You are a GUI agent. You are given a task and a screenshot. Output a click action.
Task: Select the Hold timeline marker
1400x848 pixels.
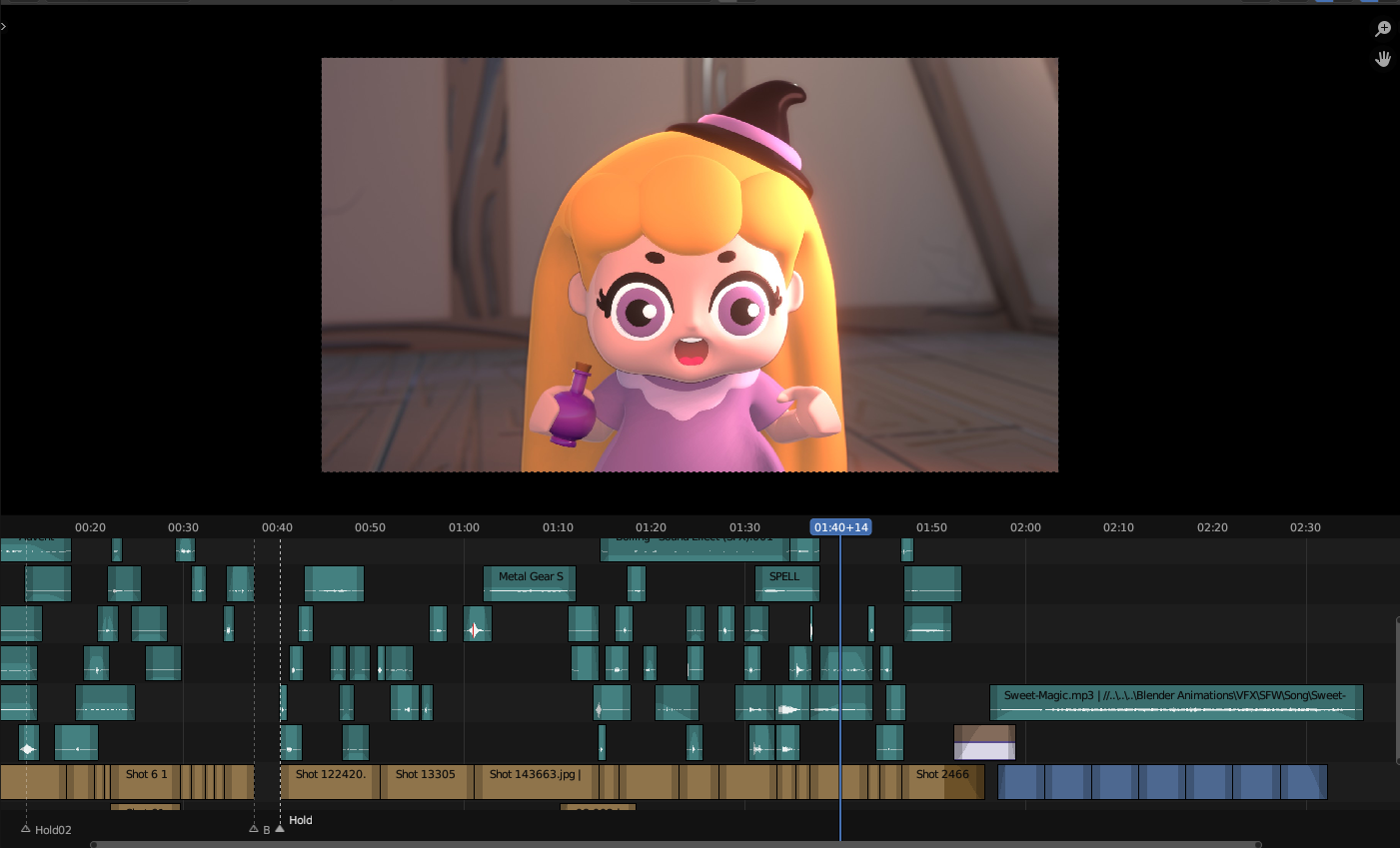280,828
